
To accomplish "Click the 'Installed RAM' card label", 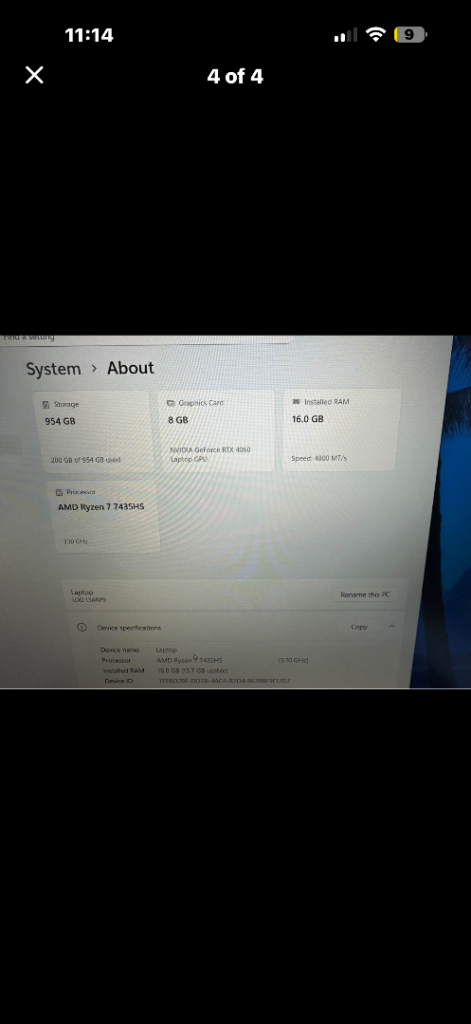I will 327,402.
